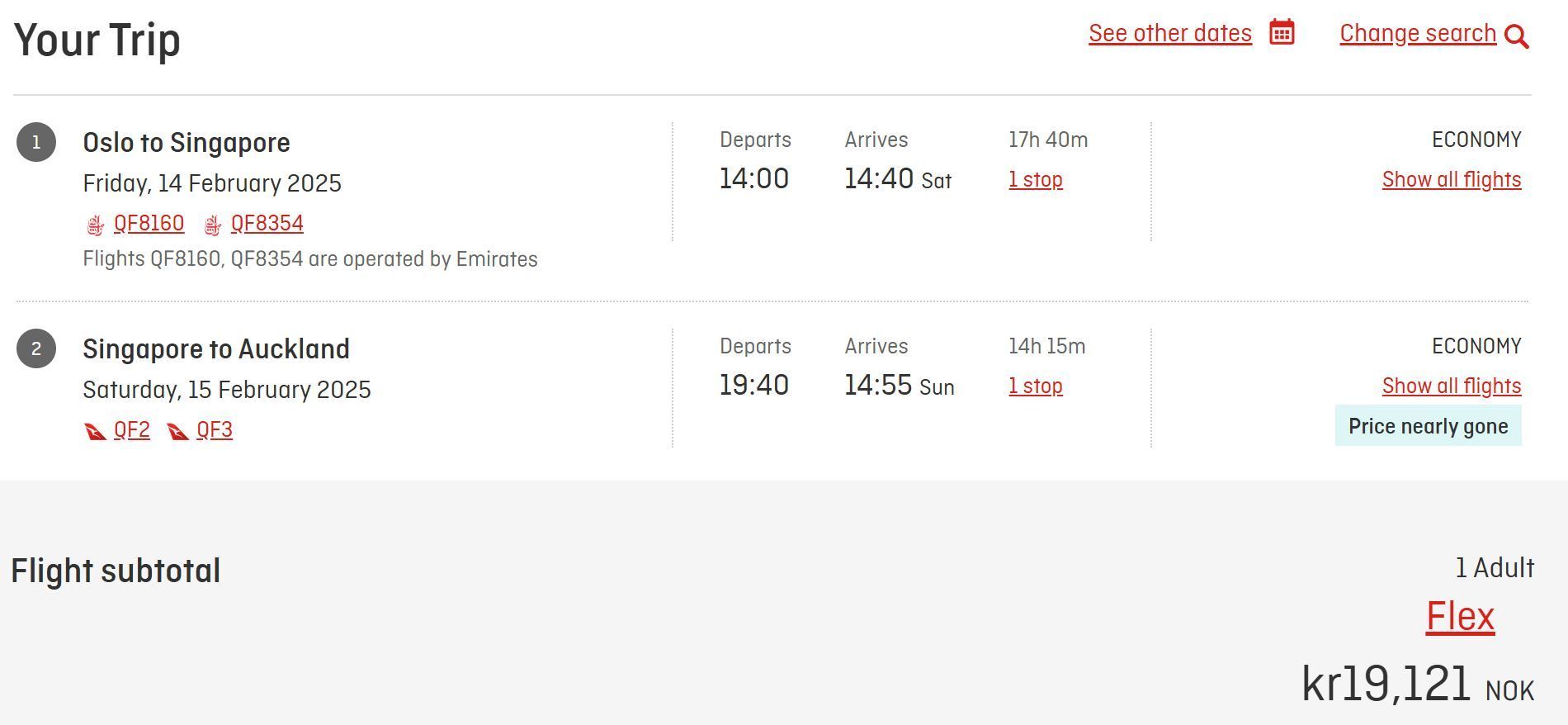The image size is (1568, 725).
Task: View QF8160 flight details
Action: pyautogui.click(x=149, y=222)
